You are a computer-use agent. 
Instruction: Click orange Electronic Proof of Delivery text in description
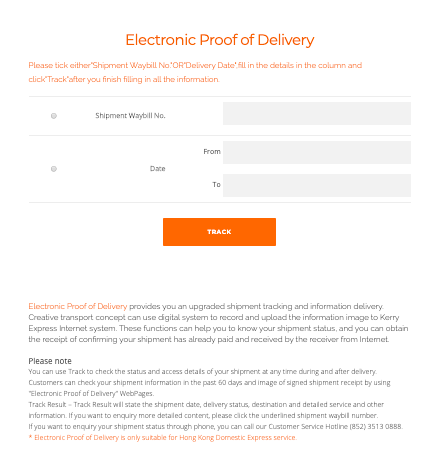click(78, 306)
